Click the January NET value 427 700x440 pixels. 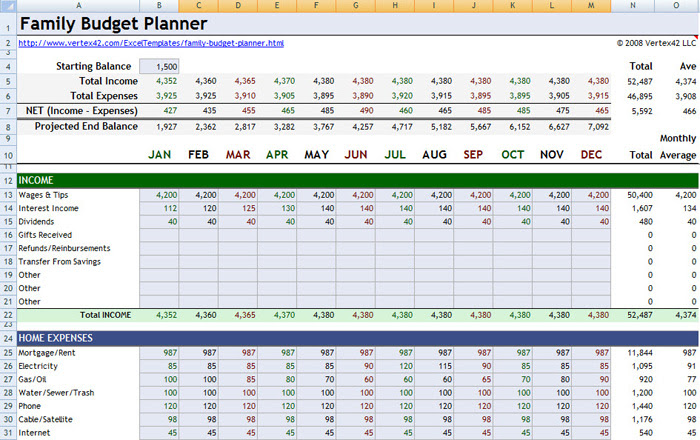[x=170, y=111]
